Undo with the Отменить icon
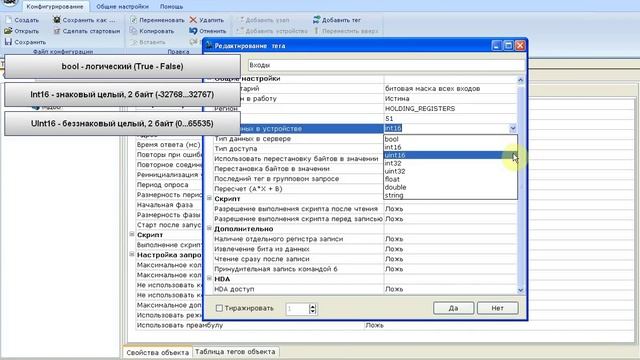This screenshot has height=360, width=640. coord(193,31)
